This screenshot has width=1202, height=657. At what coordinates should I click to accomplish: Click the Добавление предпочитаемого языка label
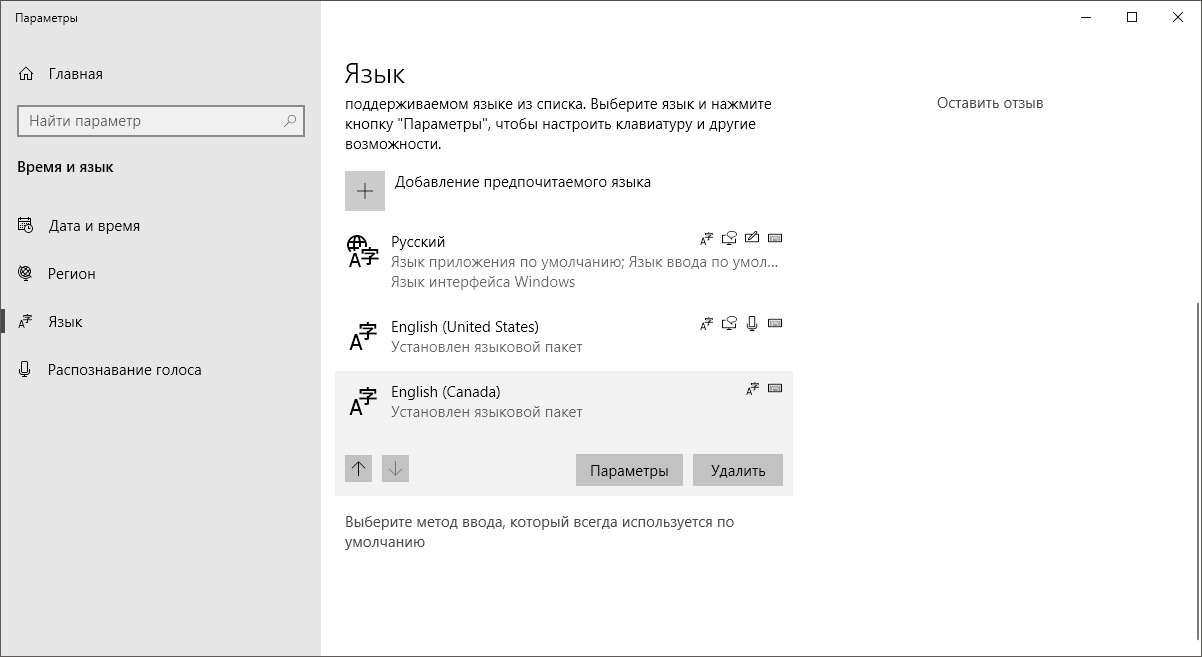click(x=523, y=182)
